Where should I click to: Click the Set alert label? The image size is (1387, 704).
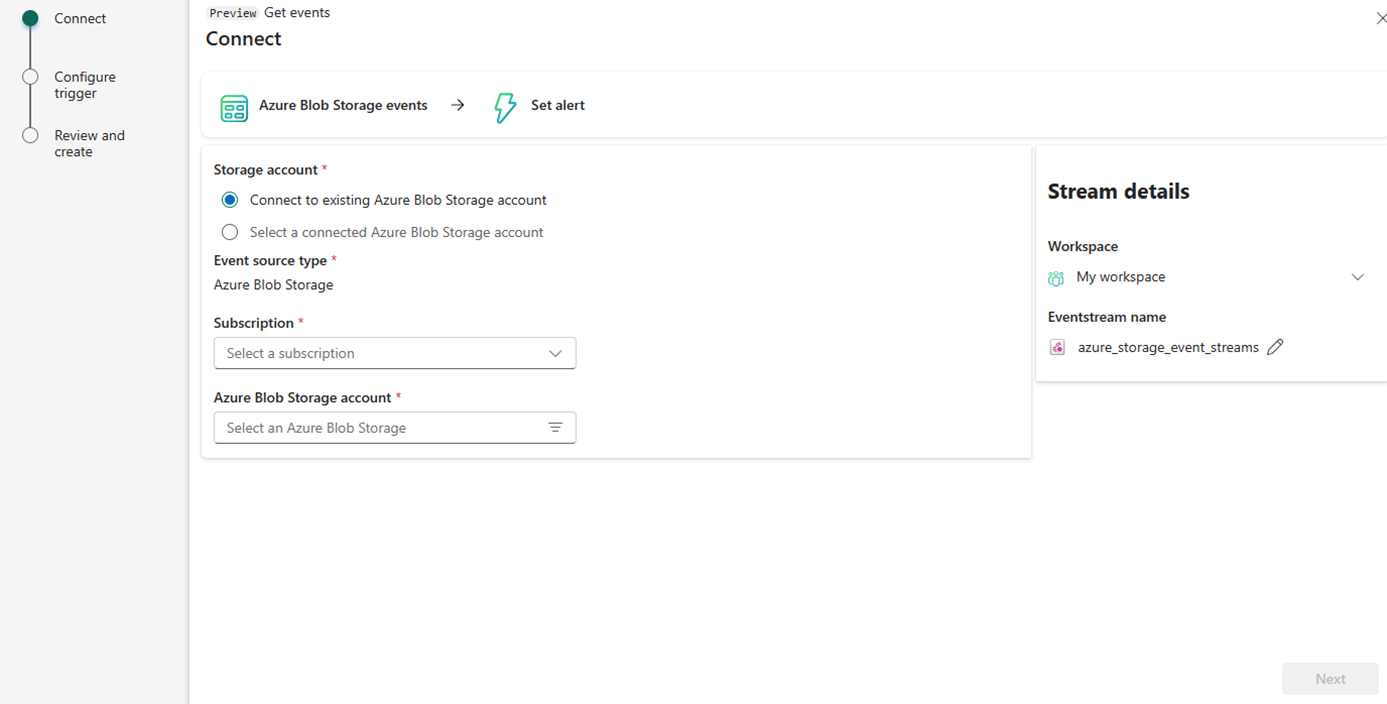tap(558, 105)
